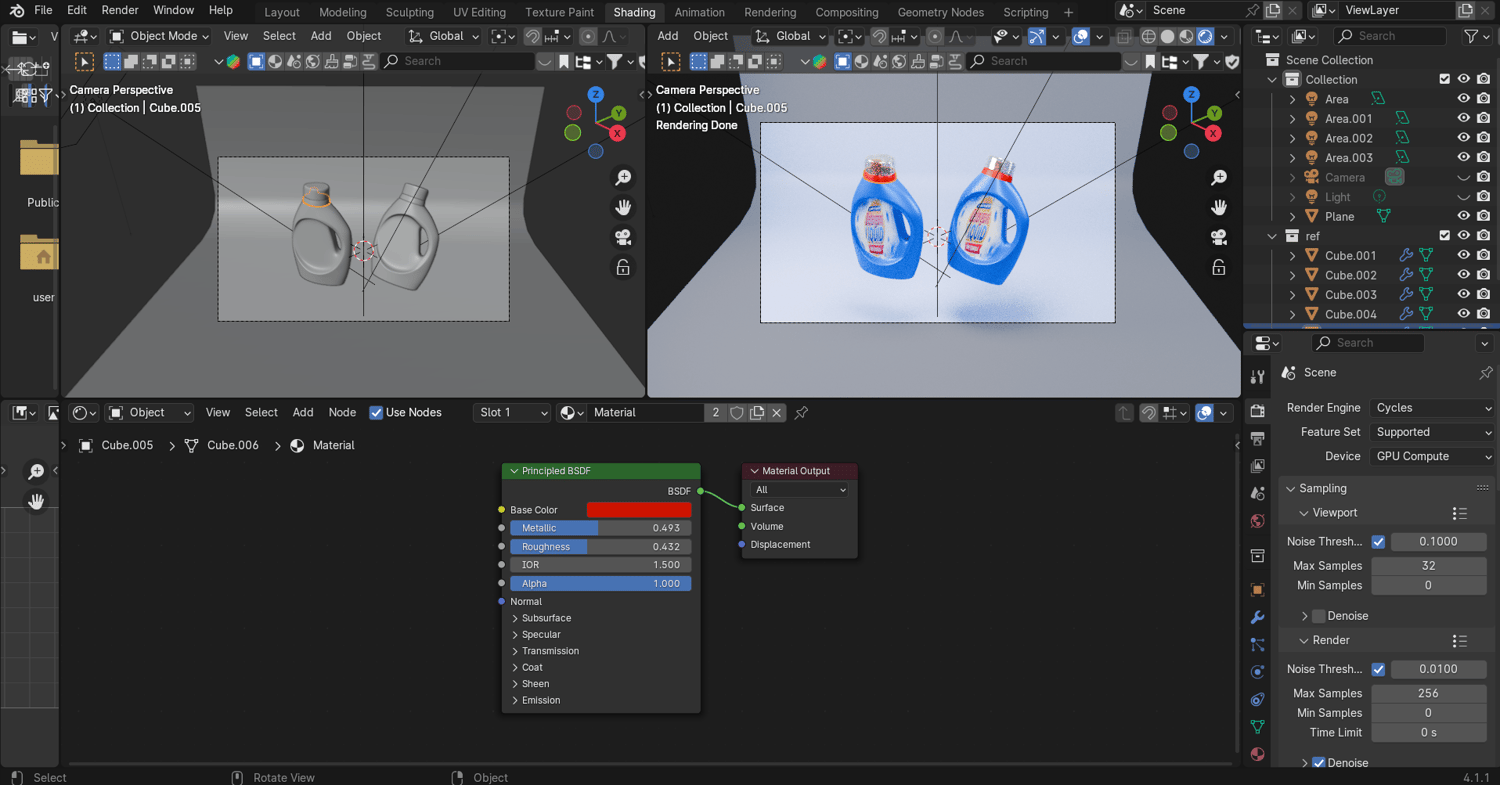Open Viewport sampling presets list button

click(x=1460, y=513)
